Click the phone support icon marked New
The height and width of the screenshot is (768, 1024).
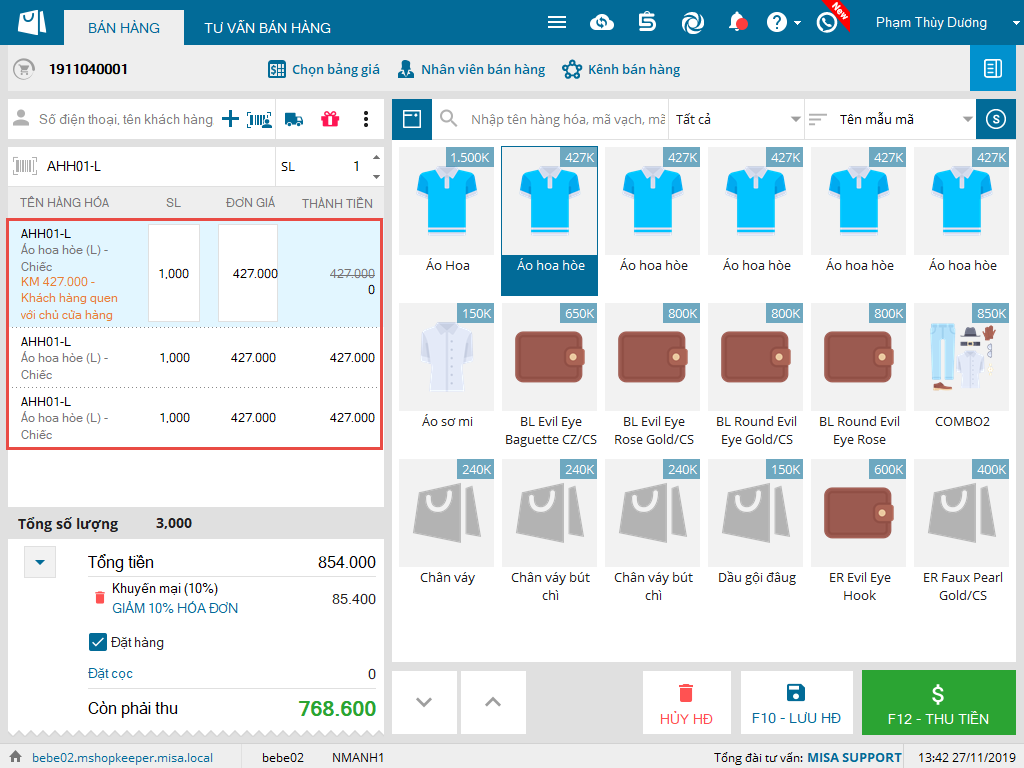pyautogui.click(x=827, y=23)
